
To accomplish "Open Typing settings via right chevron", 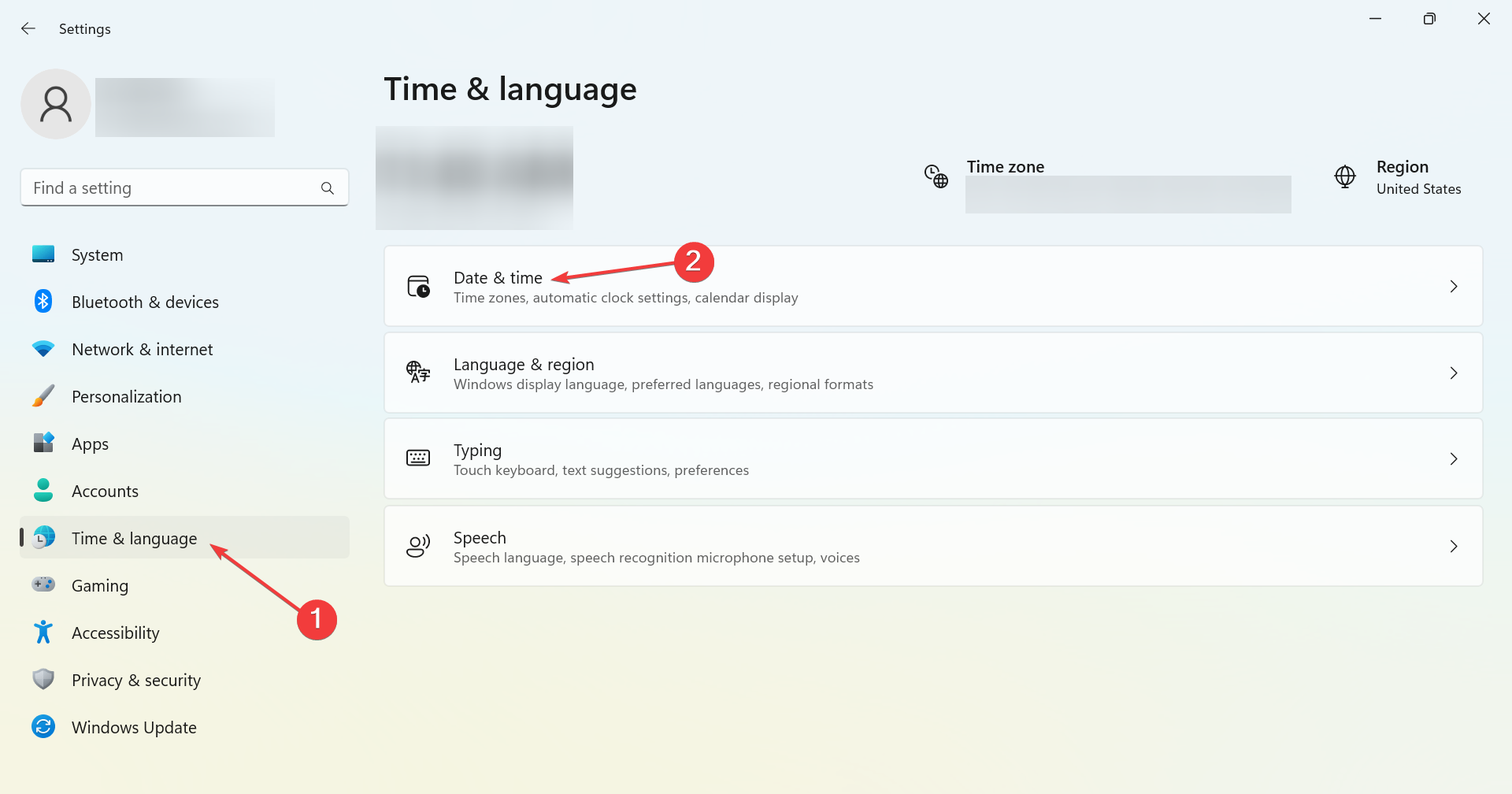I will pyautogui.click(x=1454, y=458).
